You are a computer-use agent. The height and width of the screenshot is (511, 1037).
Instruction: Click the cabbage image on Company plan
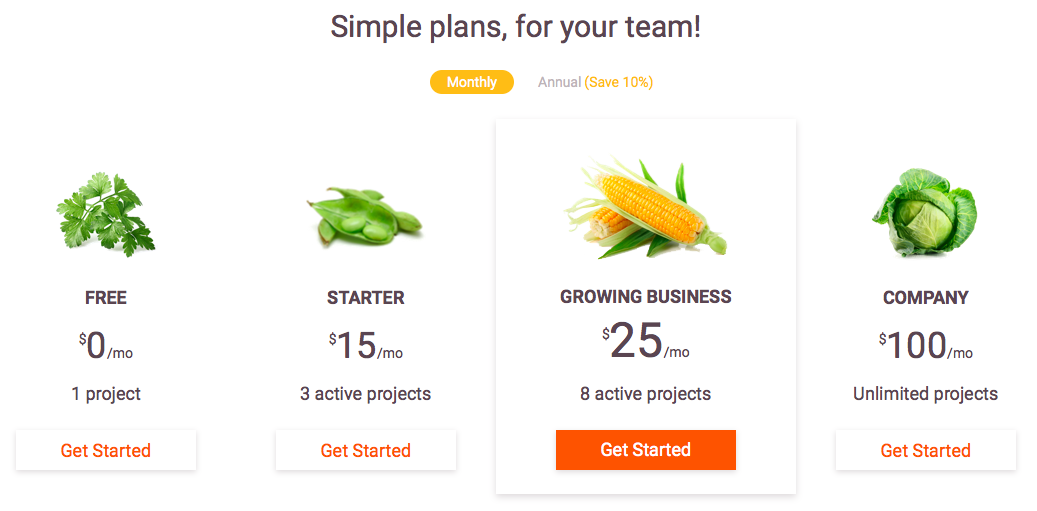[925, 213]
